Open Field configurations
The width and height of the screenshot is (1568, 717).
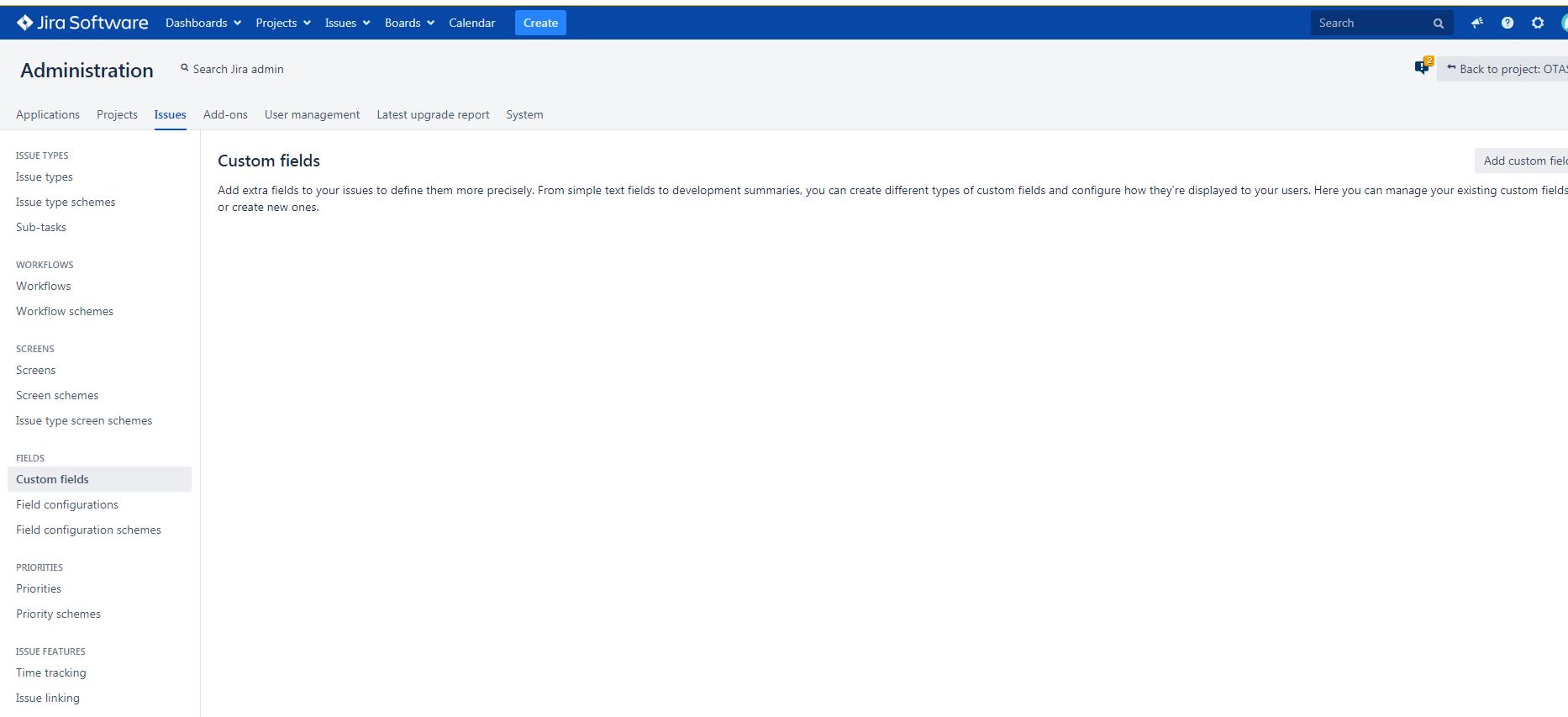click(x=67, y=504)
